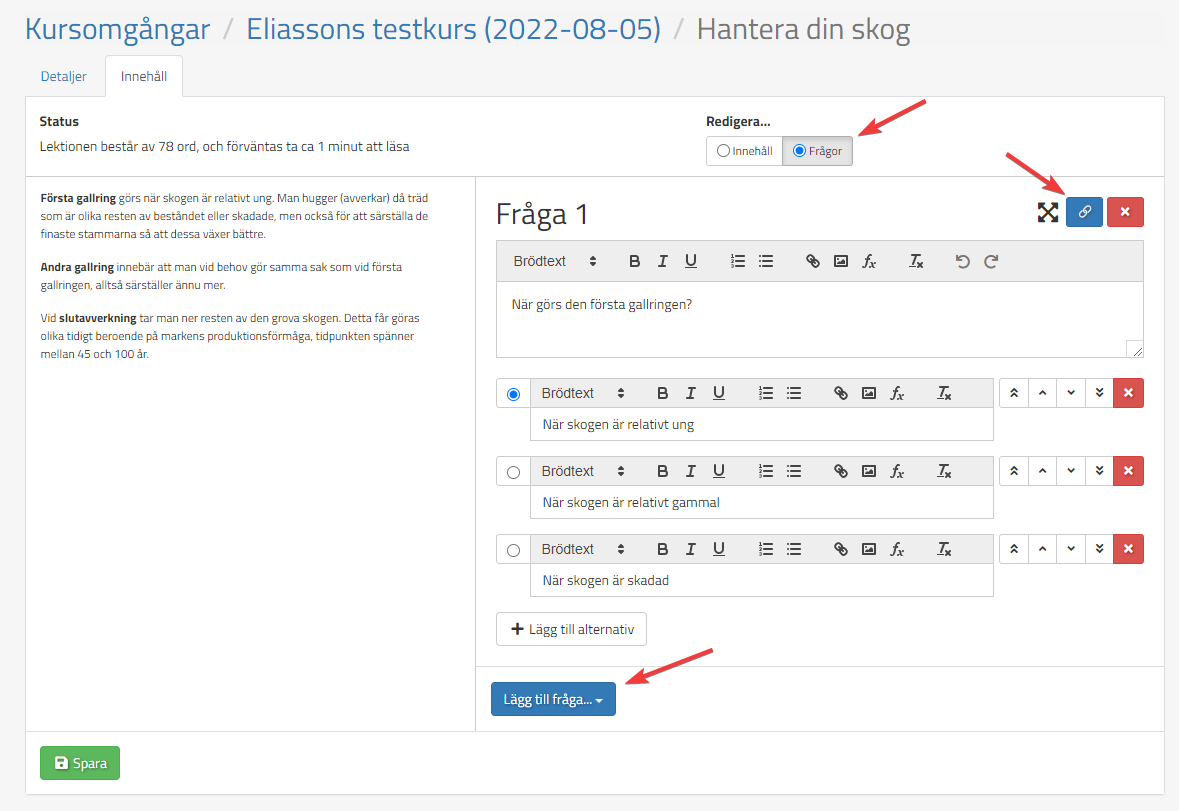Screen dimensions: 1179x811
Task: Delete Fråga 1 with red X button
Action: tap(1125, 212)
